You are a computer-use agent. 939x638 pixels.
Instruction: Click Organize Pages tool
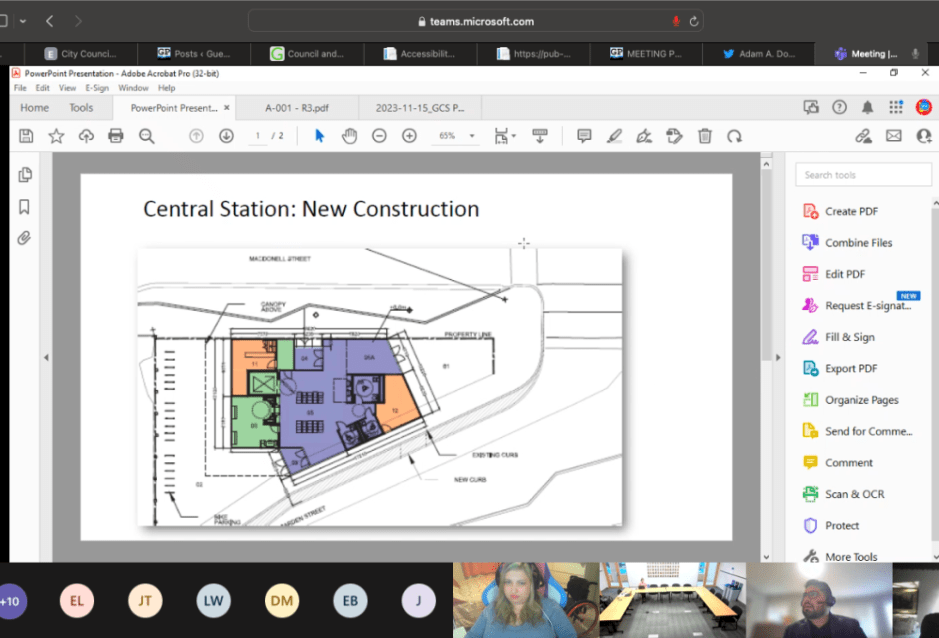point(861,400)
